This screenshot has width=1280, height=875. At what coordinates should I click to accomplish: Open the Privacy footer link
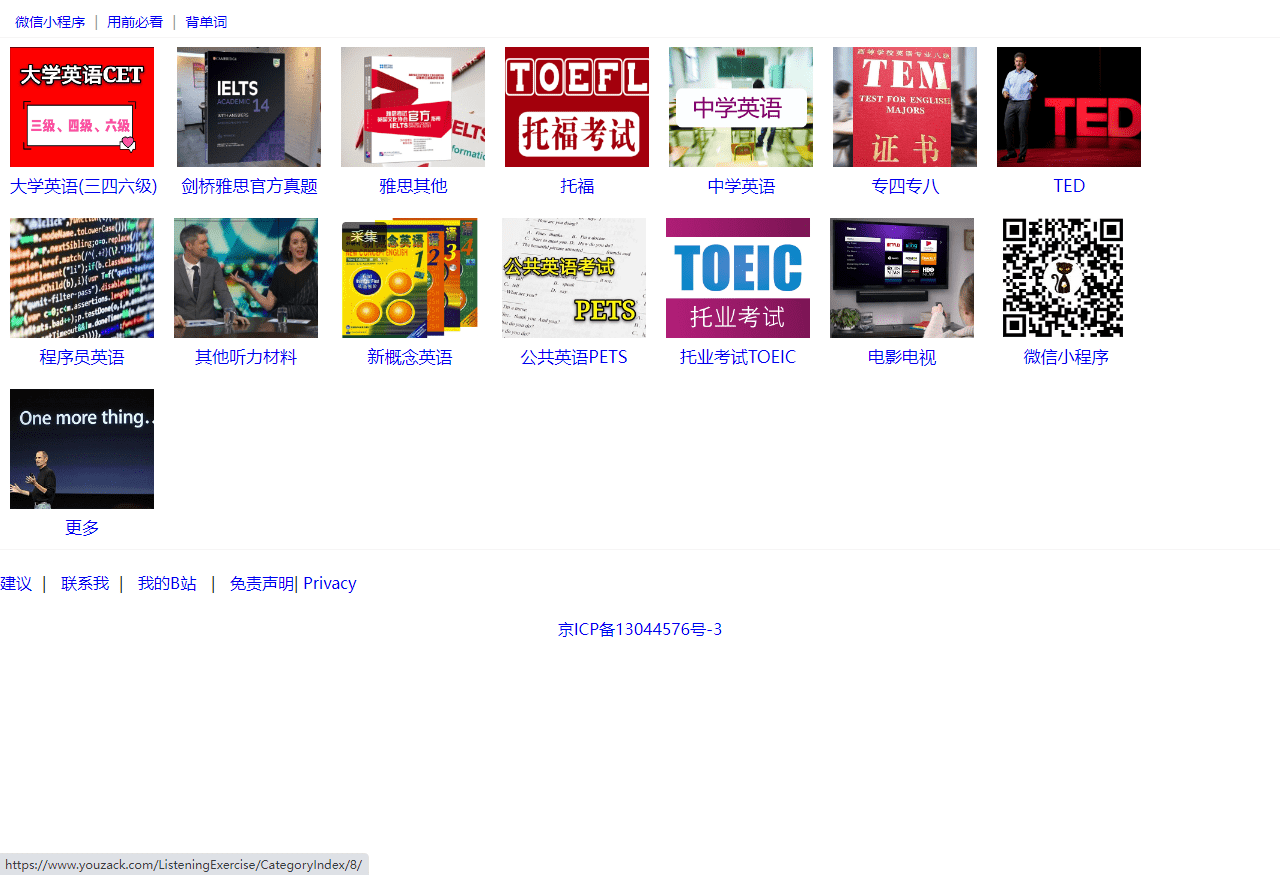(x=330, y=583)
